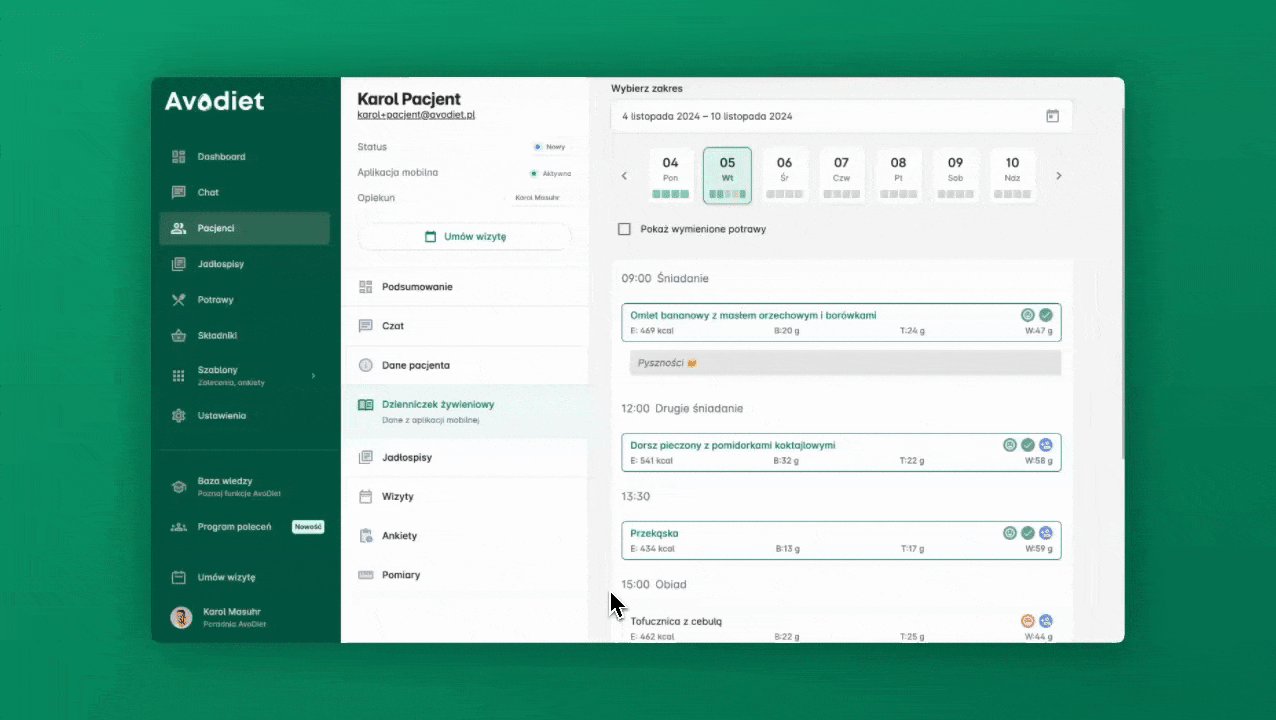Open the calendar icon in date range field
This screenshot has width=1276, height=720.
tap(1052, 116)
